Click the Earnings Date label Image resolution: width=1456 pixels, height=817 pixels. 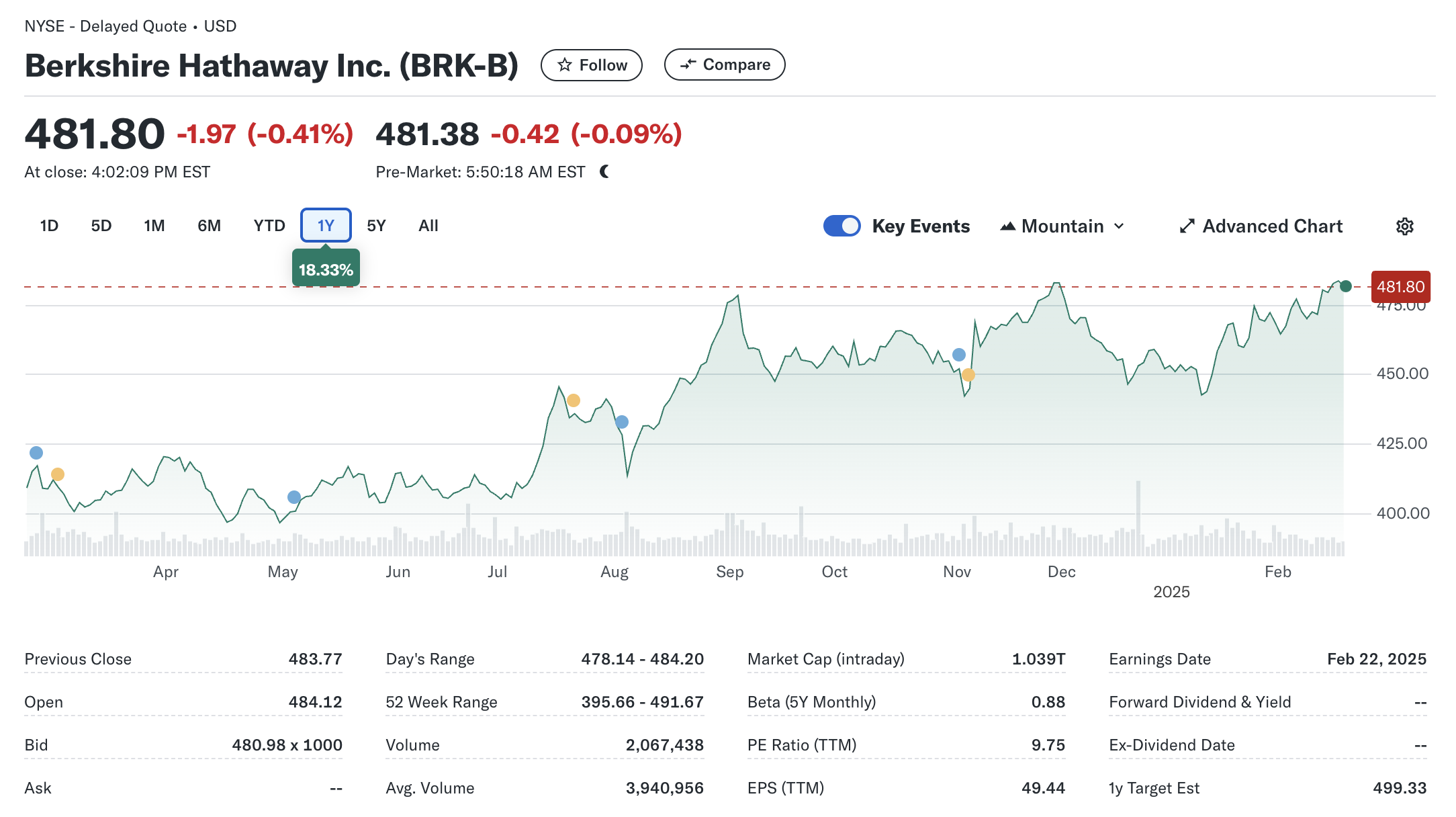click(x=1160, y=659)
